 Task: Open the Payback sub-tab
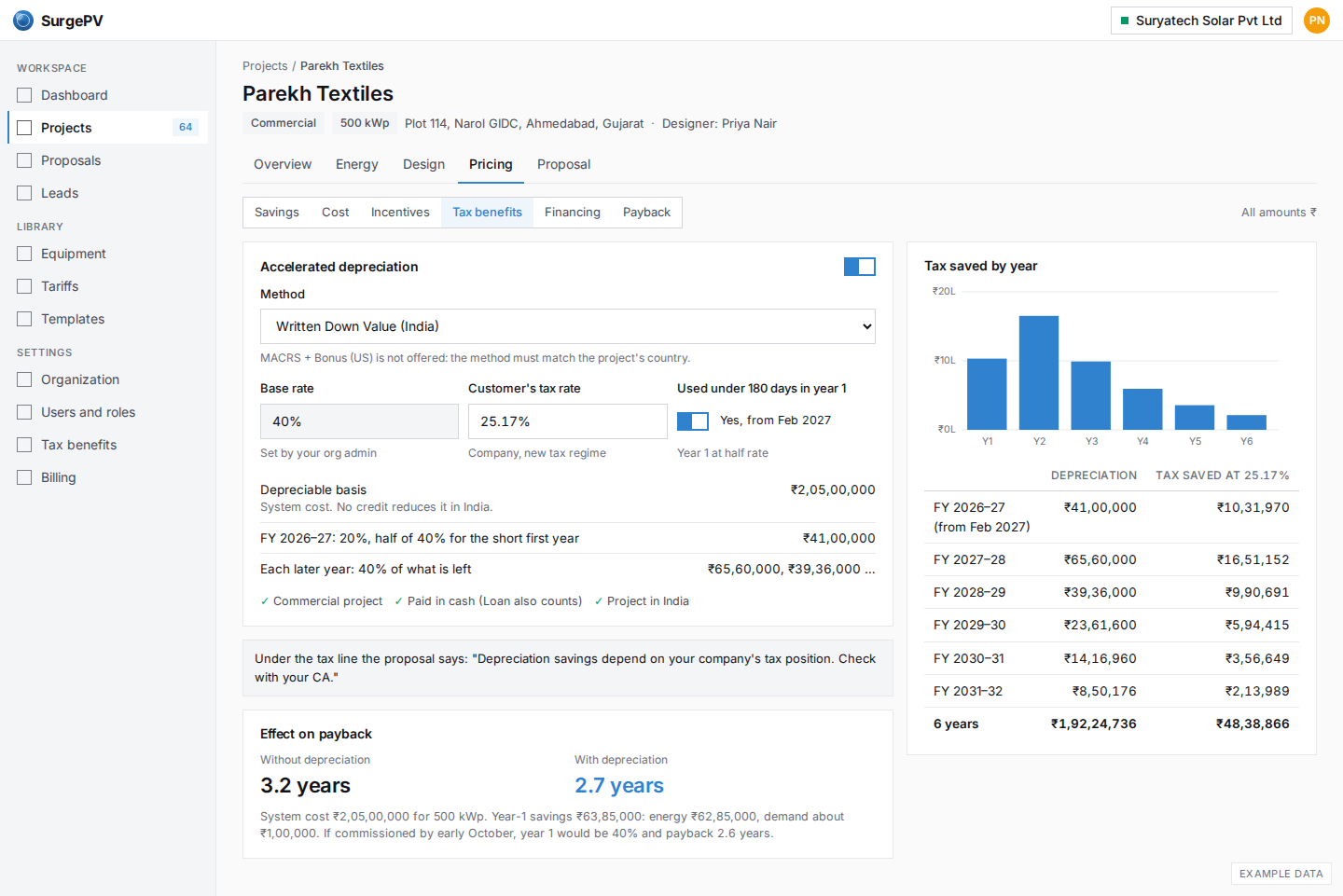646,213
